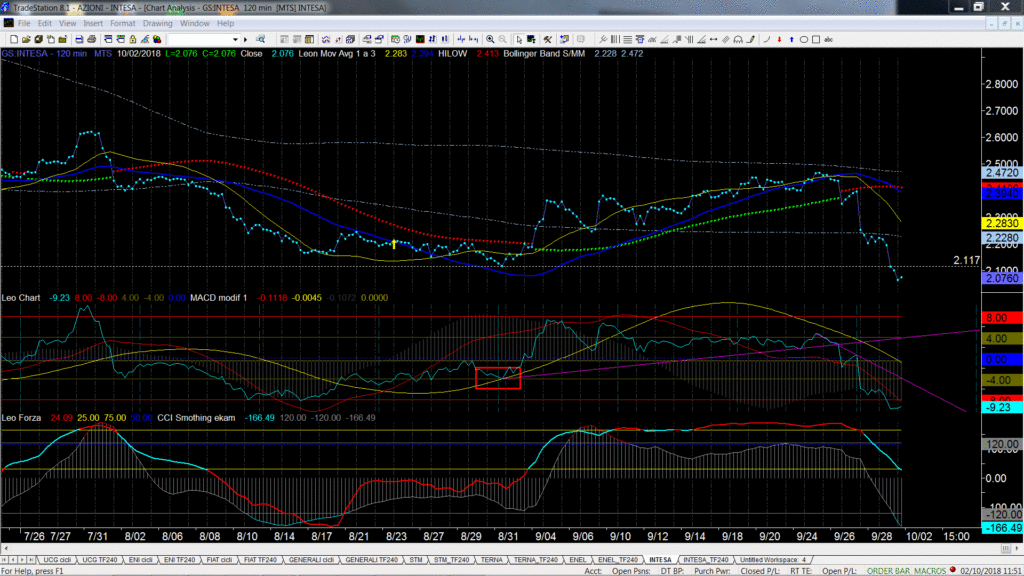Click the last-tab navigation arrow at bottom left
The width and height of the screenshot is (1024, 576).
pos(31,560)
